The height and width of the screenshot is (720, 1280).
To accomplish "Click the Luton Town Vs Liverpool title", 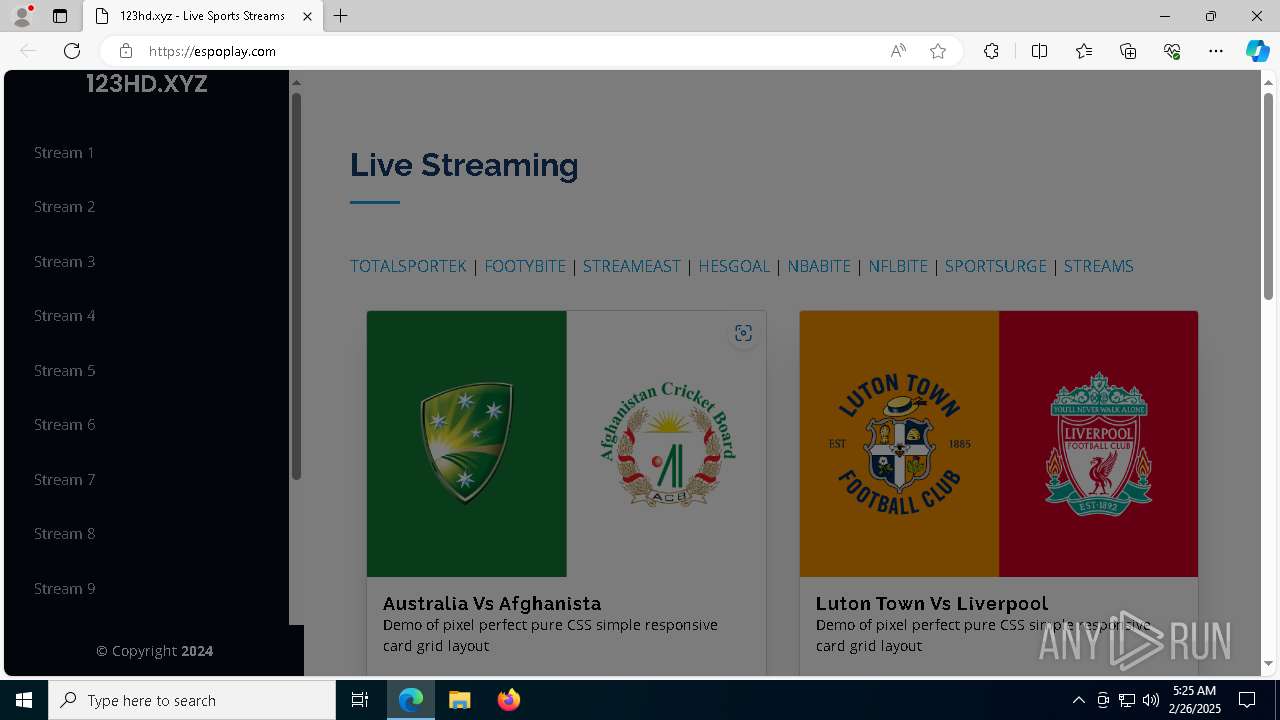I will [932, 603].
